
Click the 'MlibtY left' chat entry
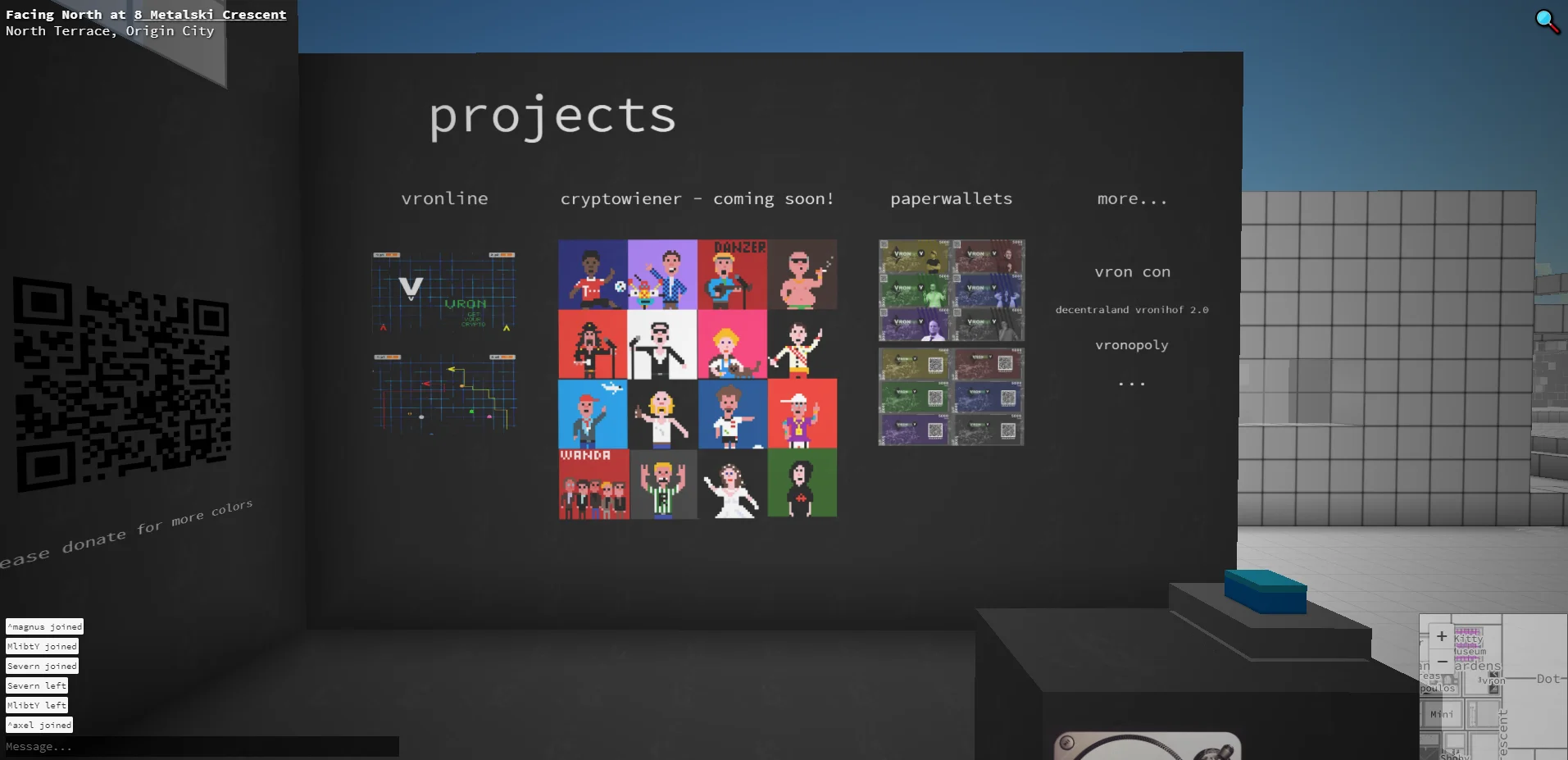point(37,705)
